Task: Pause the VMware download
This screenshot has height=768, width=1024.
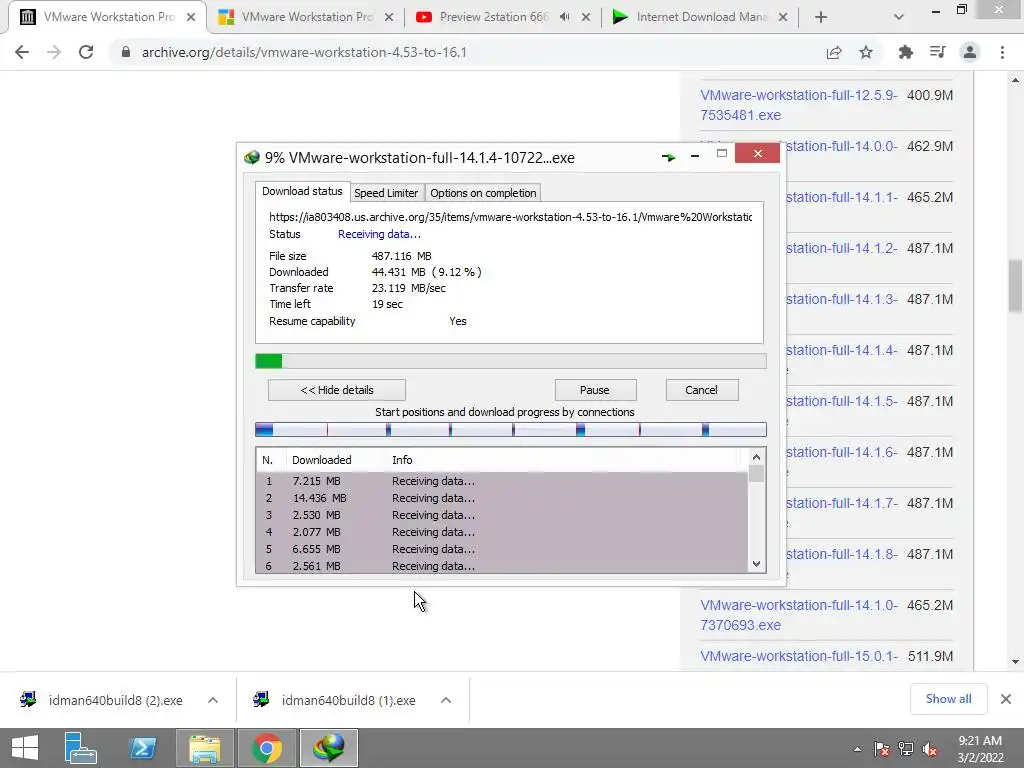Action: tap(594, 390)
